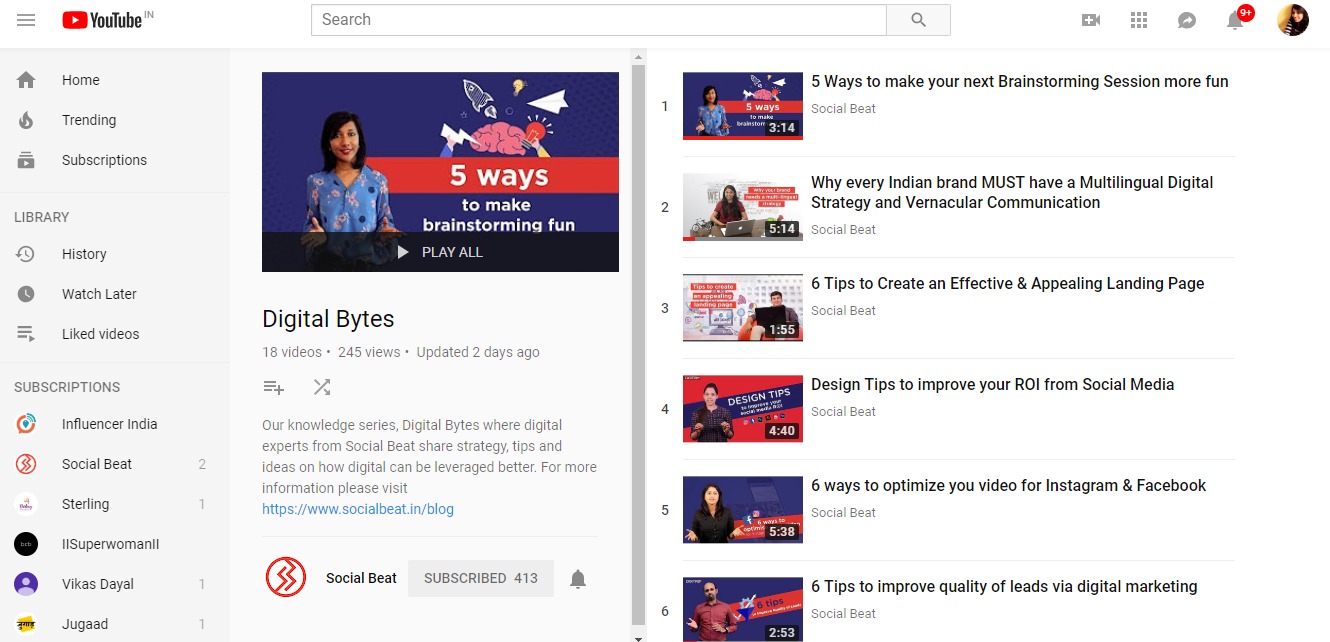Select IISuperwomanII subscription row

coord(115,544)
